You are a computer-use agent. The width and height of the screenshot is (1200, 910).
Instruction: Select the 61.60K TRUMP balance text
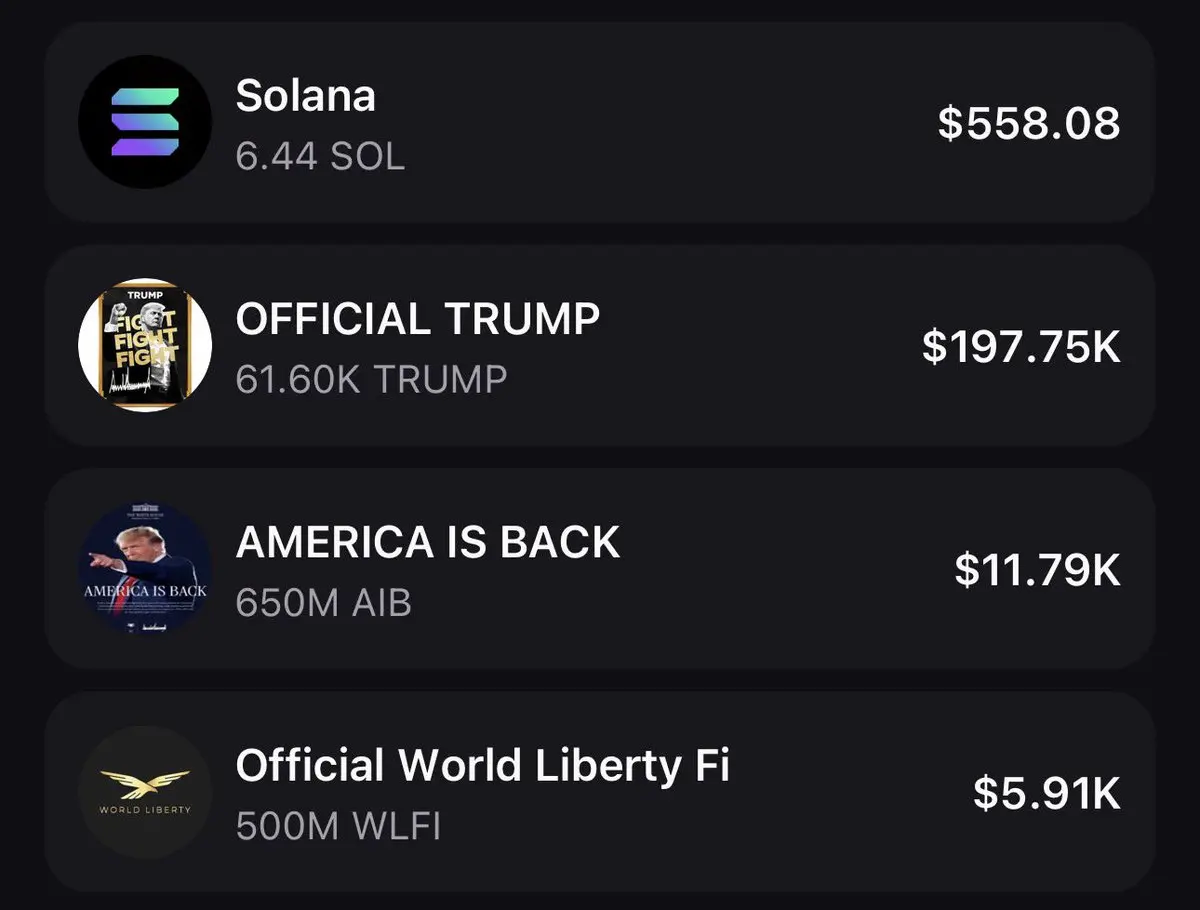(372, 379)
